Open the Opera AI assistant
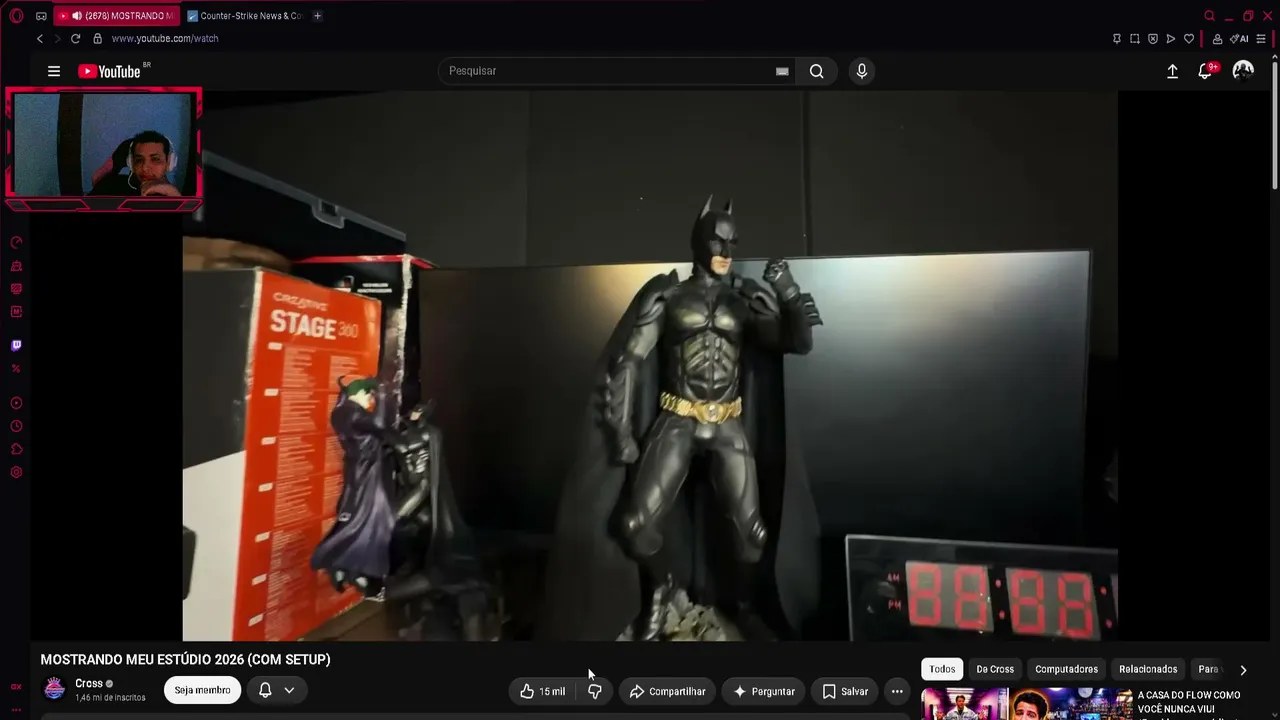The width and height of the screenshot is (1280, 720). pos(1239,39)
